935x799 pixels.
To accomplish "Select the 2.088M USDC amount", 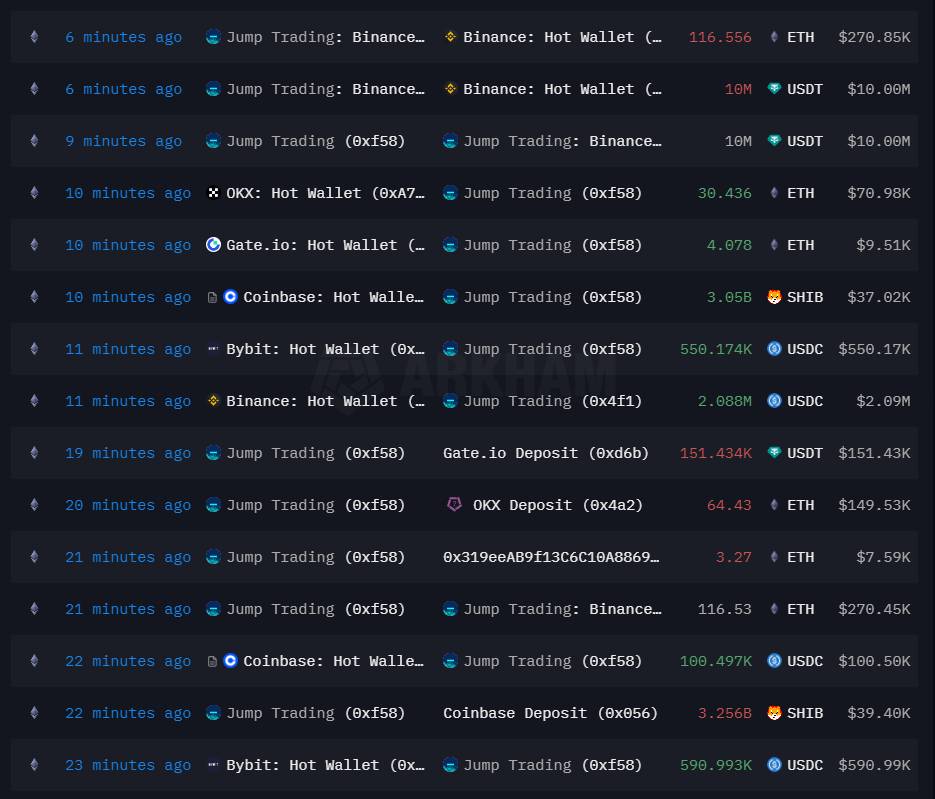I will coord(725,401).
